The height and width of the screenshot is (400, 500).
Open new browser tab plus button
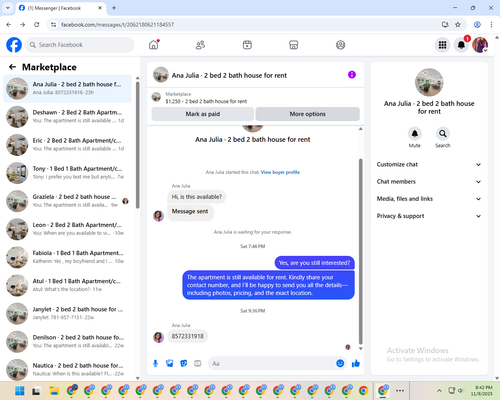[x=114, y=8]
